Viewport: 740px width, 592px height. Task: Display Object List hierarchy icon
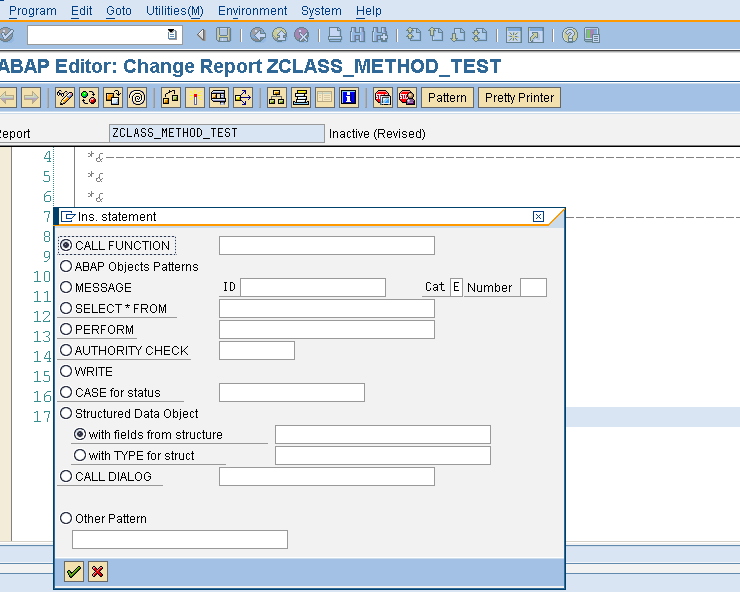(277, 98)
